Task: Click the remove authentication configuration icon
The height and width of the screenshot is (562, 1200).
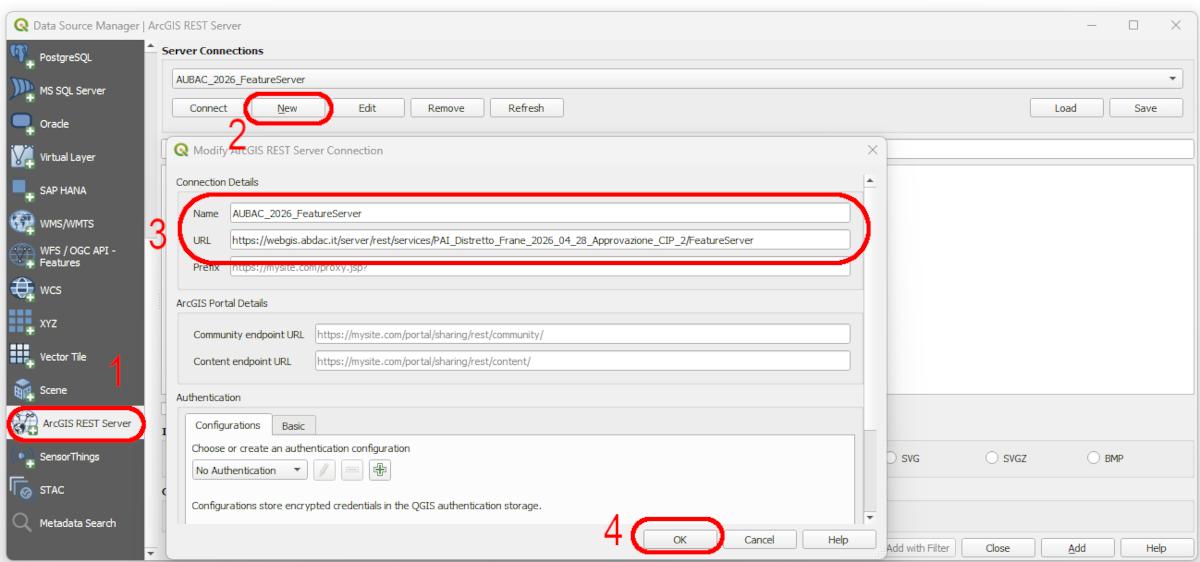Action: [x=352, y=470]
